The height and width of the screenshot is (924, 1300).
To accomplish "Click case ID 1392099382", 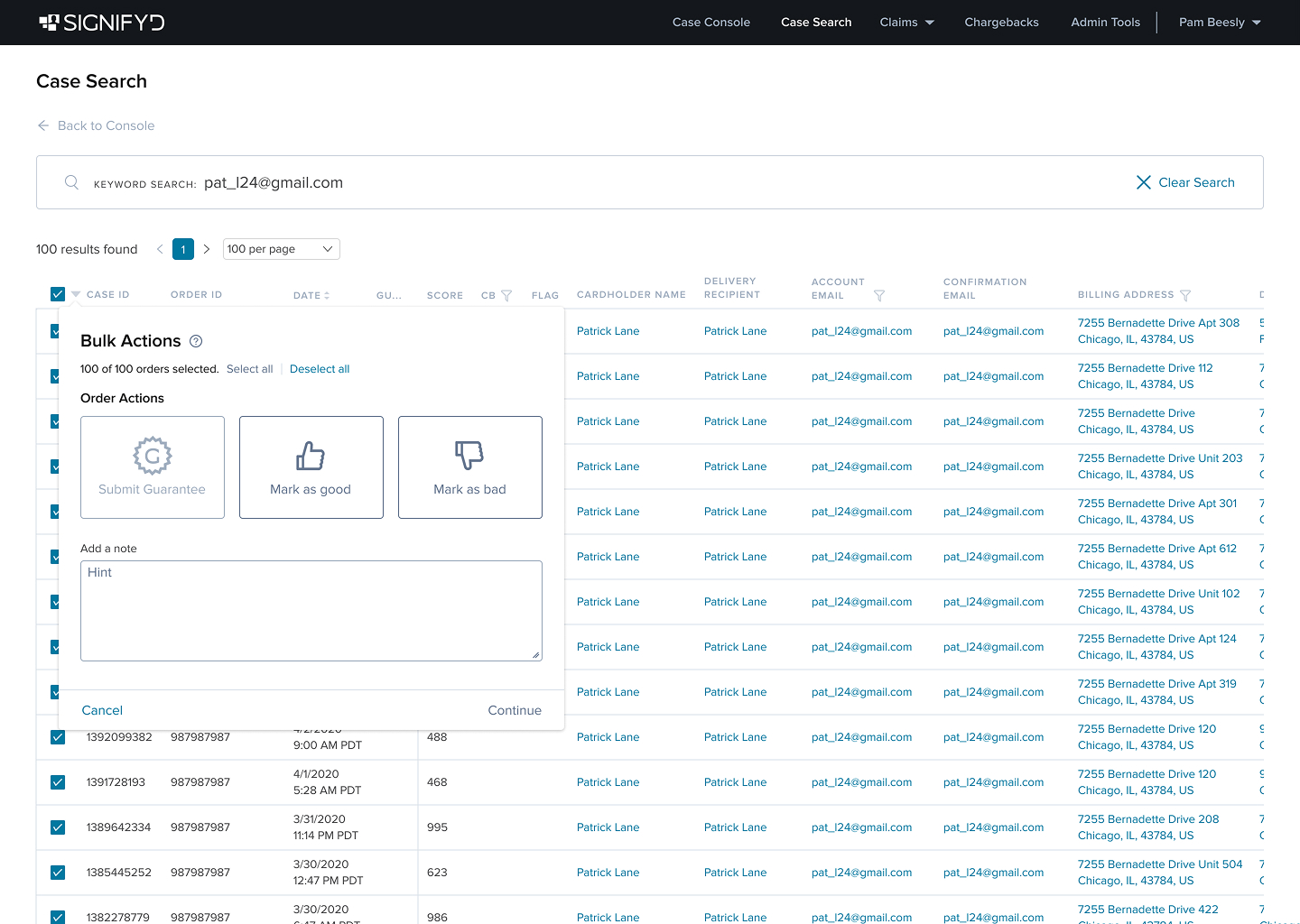I will [119, 737].
